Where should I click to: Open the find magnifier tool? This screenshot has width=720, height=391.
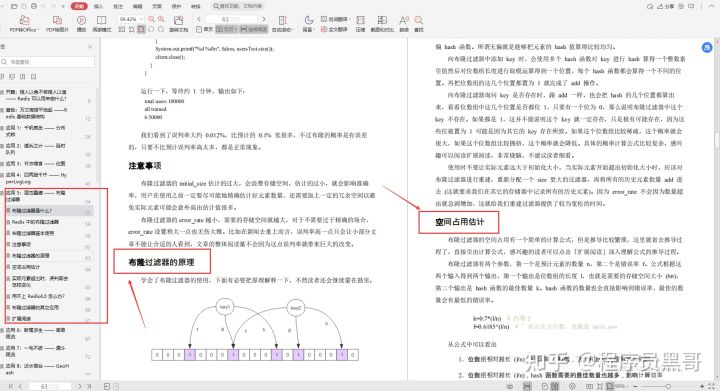coord(419,23)
